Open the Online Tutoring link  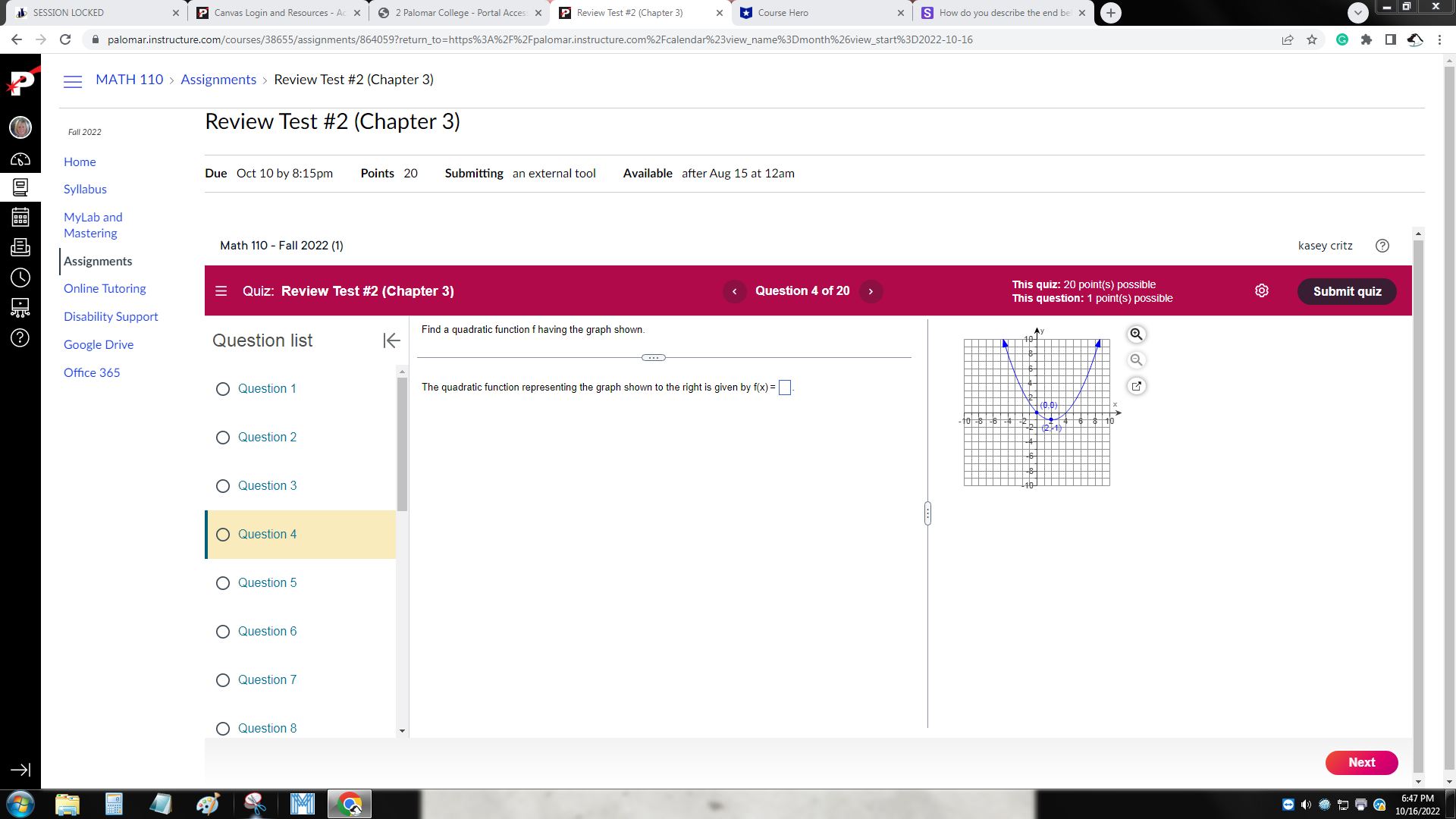pos(105,288)
